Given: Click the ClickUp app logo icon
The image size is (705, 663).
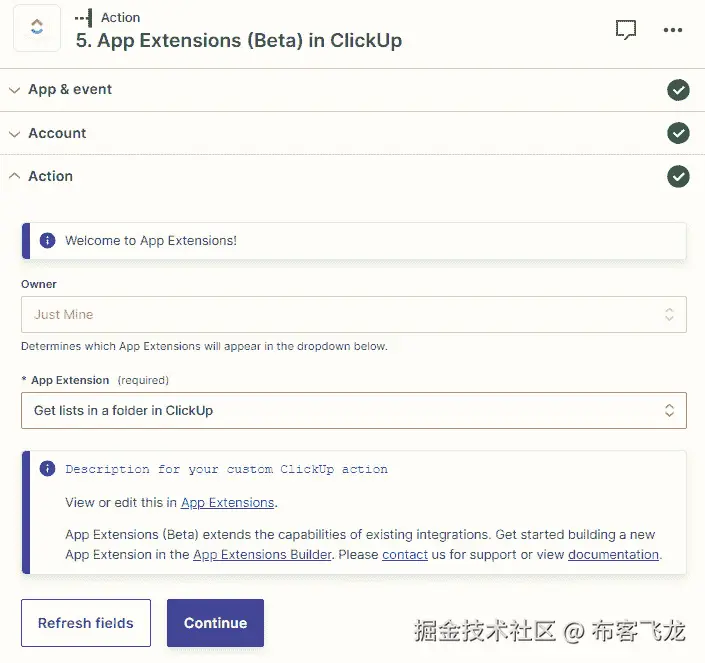Looking at the screenshot, I should pos(37,28).
